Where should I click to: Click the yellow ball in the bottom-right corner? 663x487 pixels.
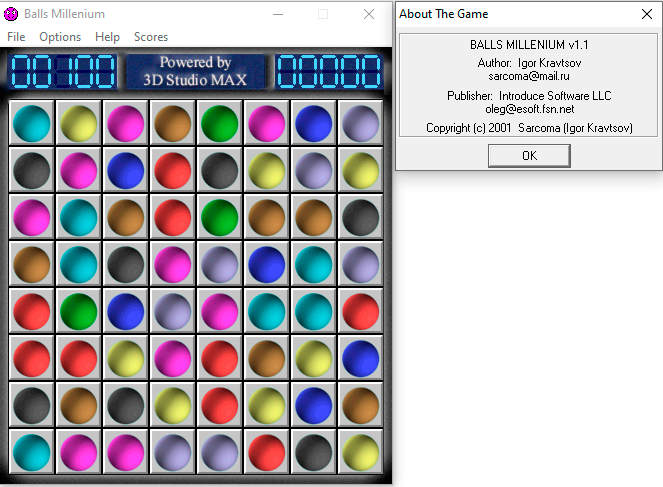pos(360,452)
